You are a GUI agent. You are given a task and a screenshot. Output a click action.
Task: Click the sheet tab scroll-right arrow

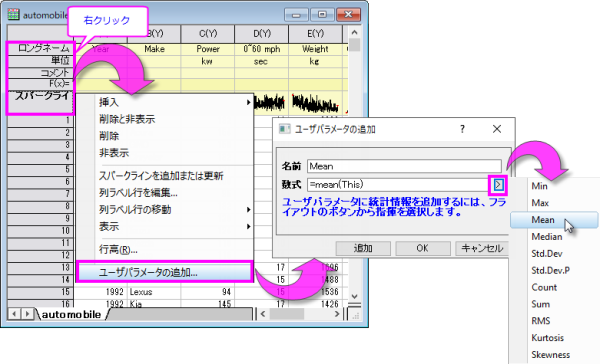tap(27, 314)
